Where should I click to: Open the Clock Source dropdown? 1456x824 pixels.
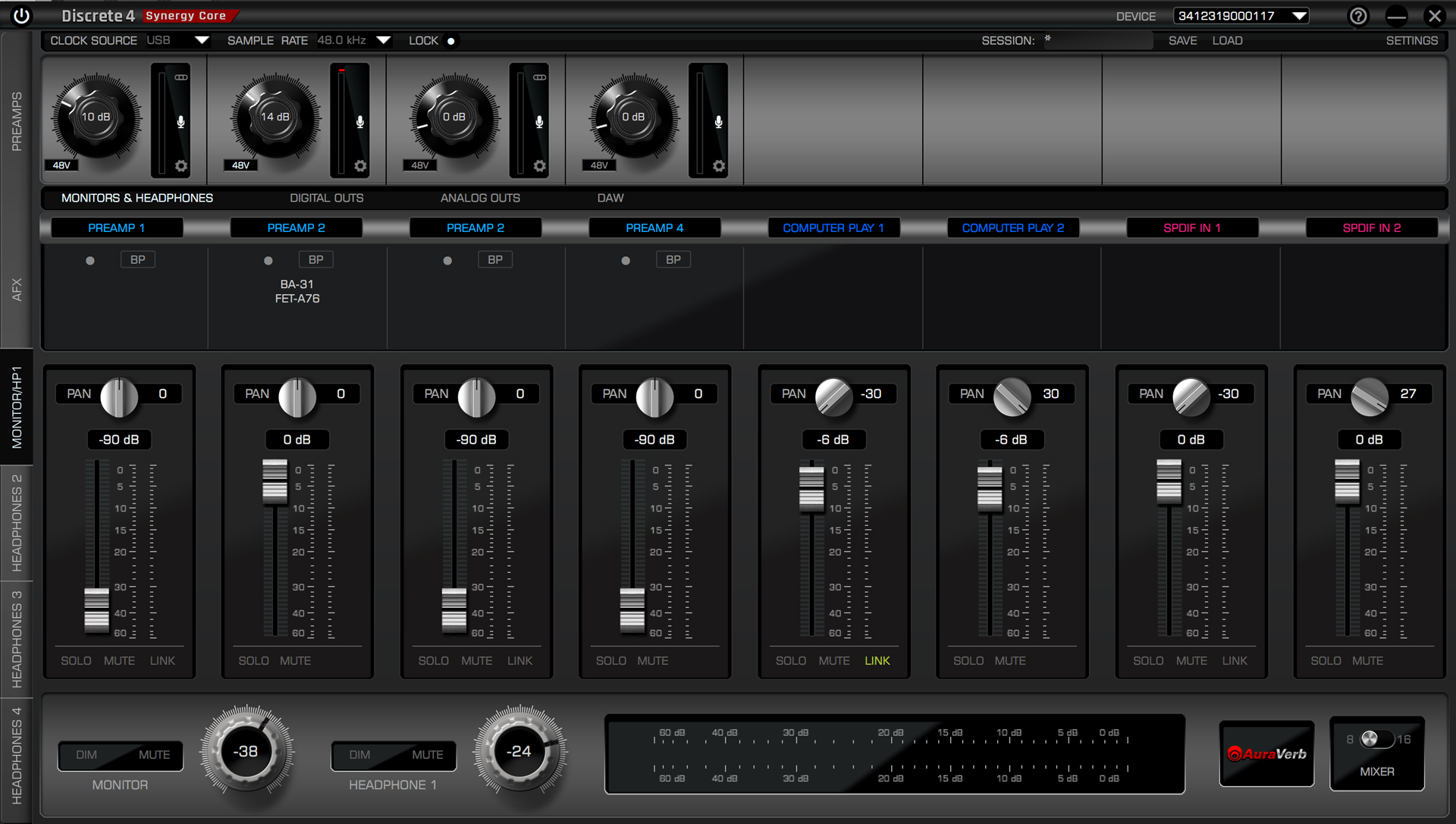(178, 40)
